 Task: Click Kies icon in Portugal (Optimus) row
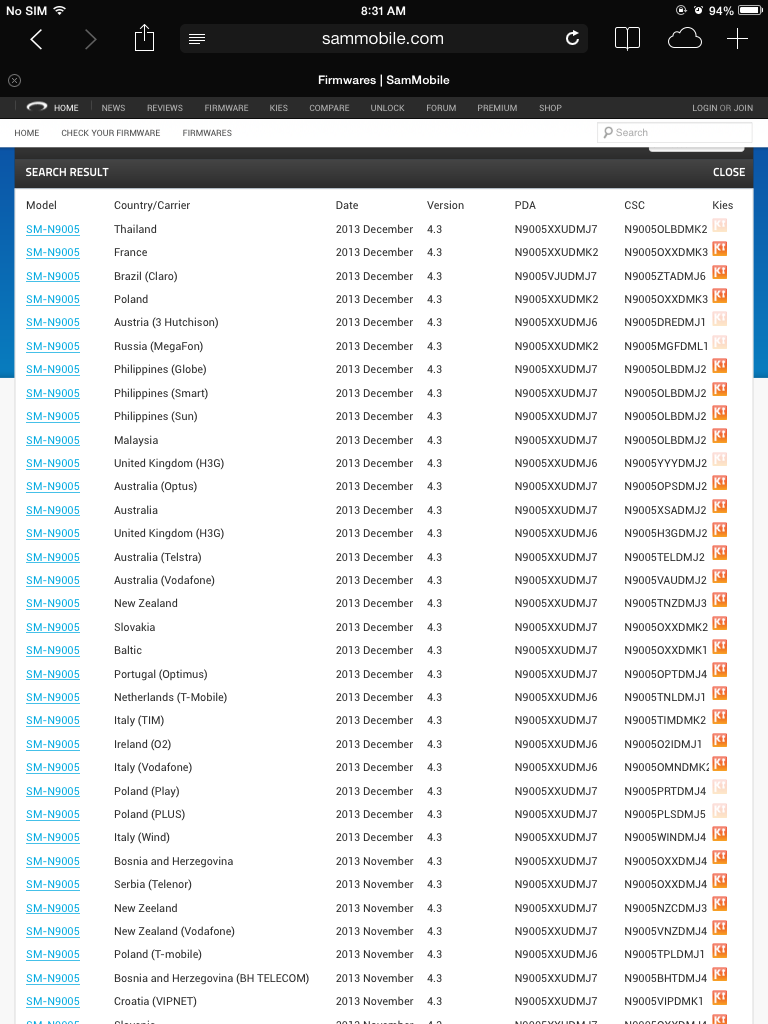coord(720,670)
